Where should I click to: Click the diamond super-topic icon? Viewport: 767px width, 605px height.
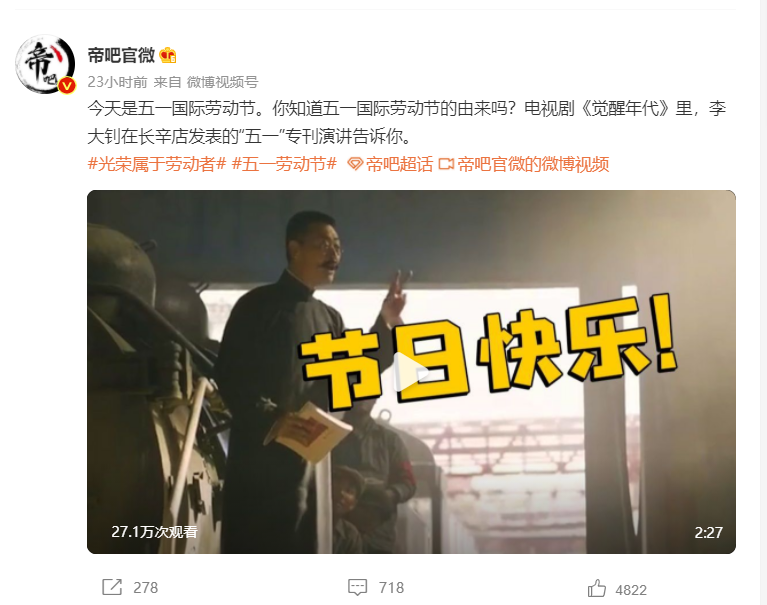(x=355, y=164)
